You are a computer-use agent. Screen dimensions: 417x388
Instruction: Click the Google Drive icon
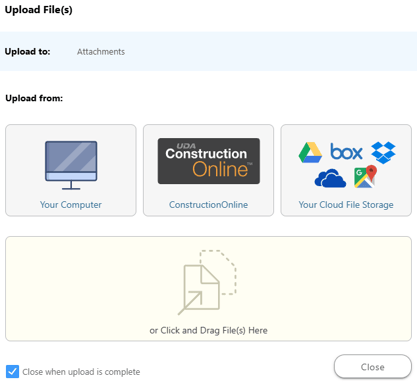[310, 152]
